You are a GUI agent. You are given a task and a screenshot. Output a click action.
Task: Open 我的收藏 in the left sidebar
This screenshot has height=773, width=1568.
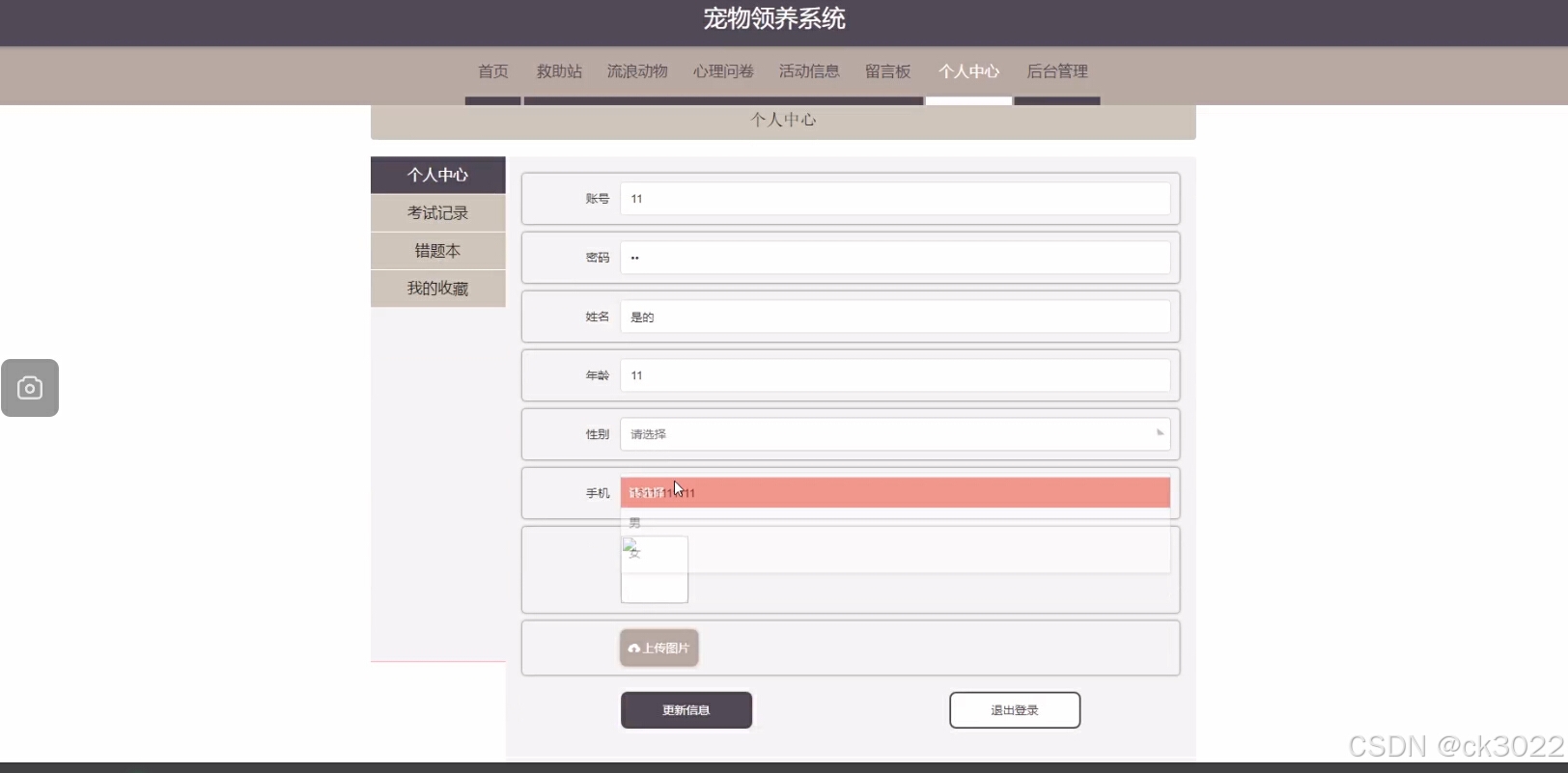point(437,289)
